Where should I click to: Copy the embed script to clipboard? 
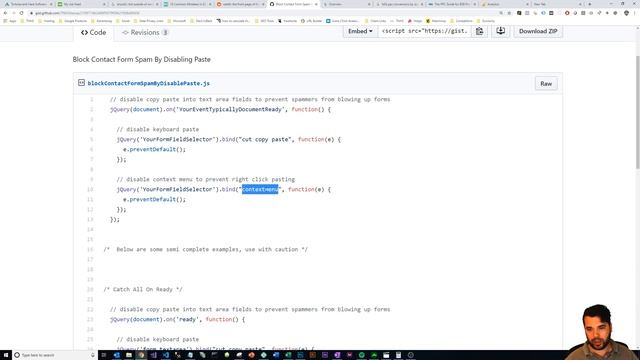[x=479, y=31]
